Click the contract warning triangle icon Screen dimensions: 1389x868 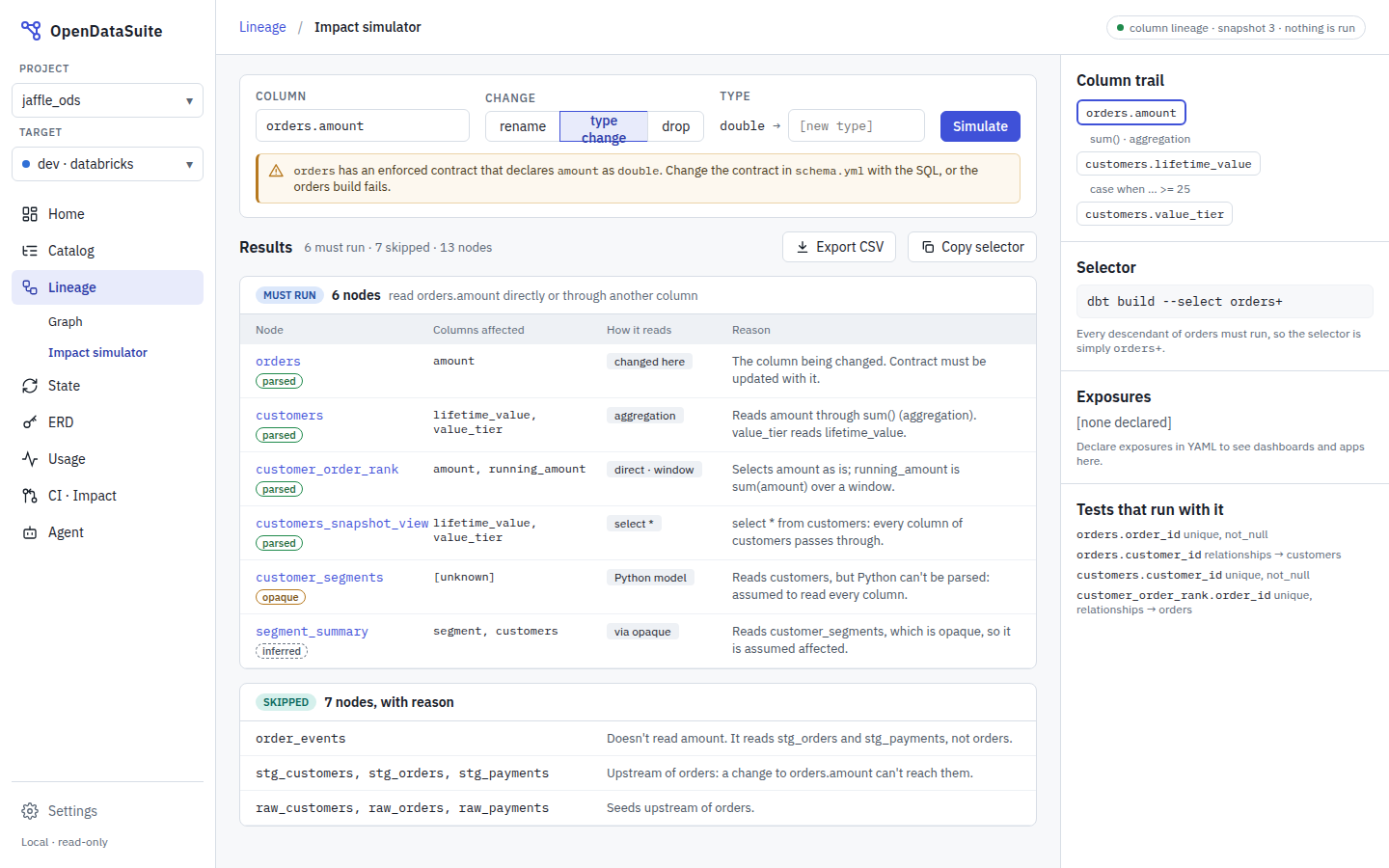coord(276,171)
